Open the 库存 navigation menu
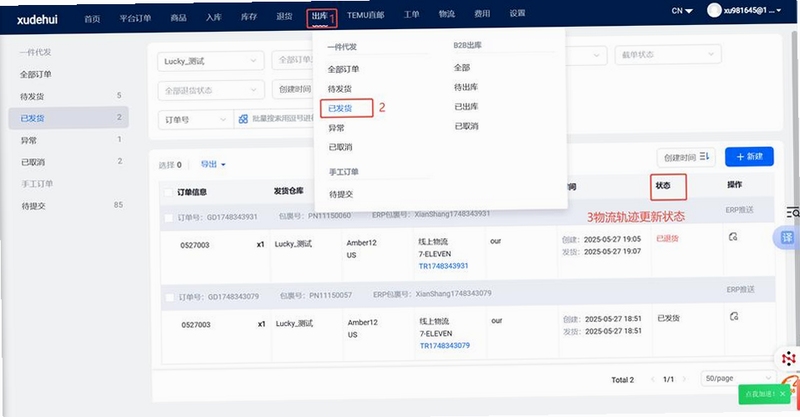 tap(249, 17)
